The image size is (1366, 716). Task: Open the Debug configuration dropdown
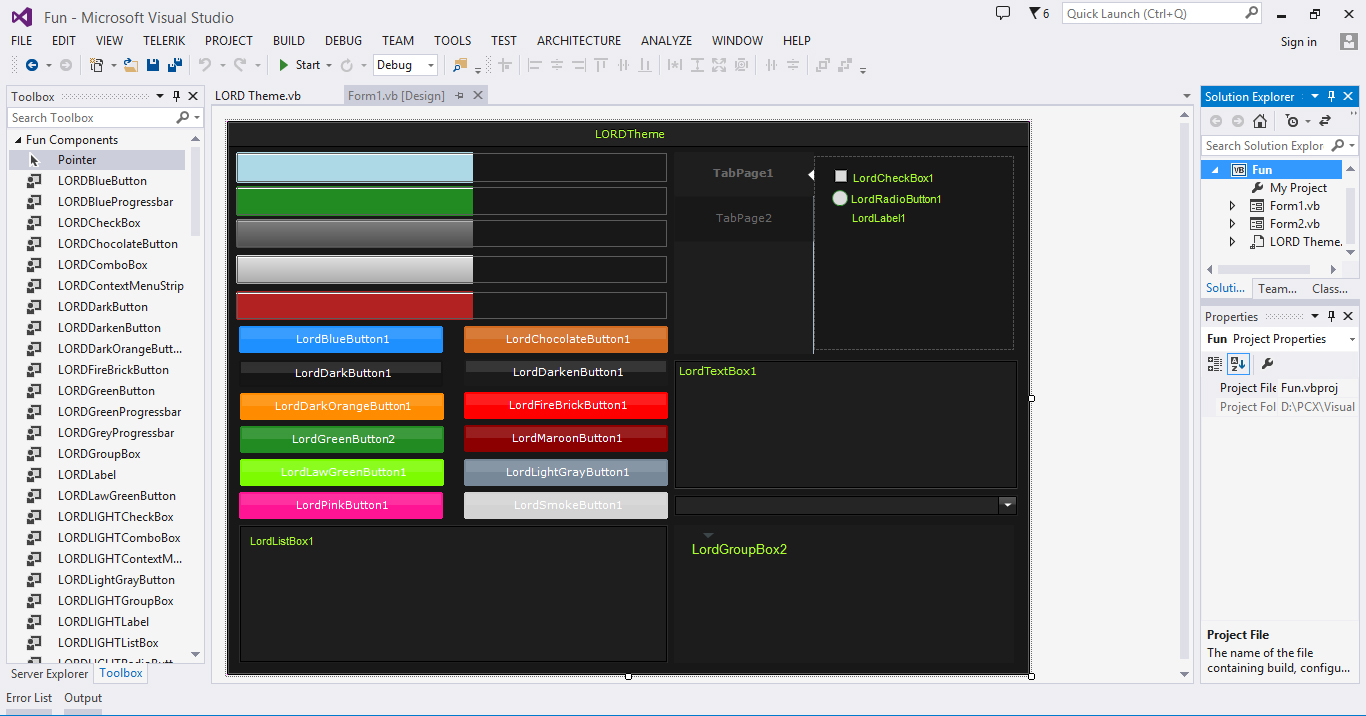click(x=406, y=65)
